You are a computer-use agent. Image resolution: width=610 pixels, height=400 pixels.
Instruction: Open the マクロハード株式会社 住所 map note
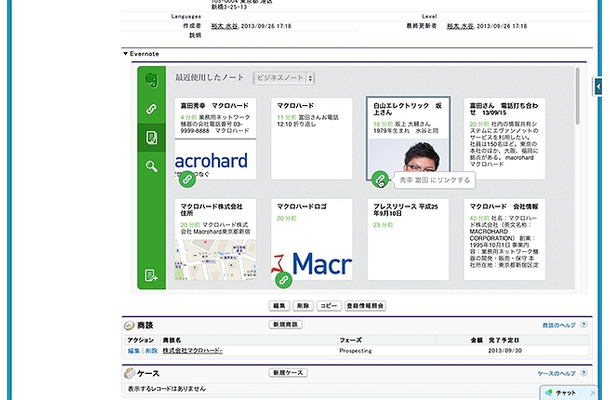216,239
